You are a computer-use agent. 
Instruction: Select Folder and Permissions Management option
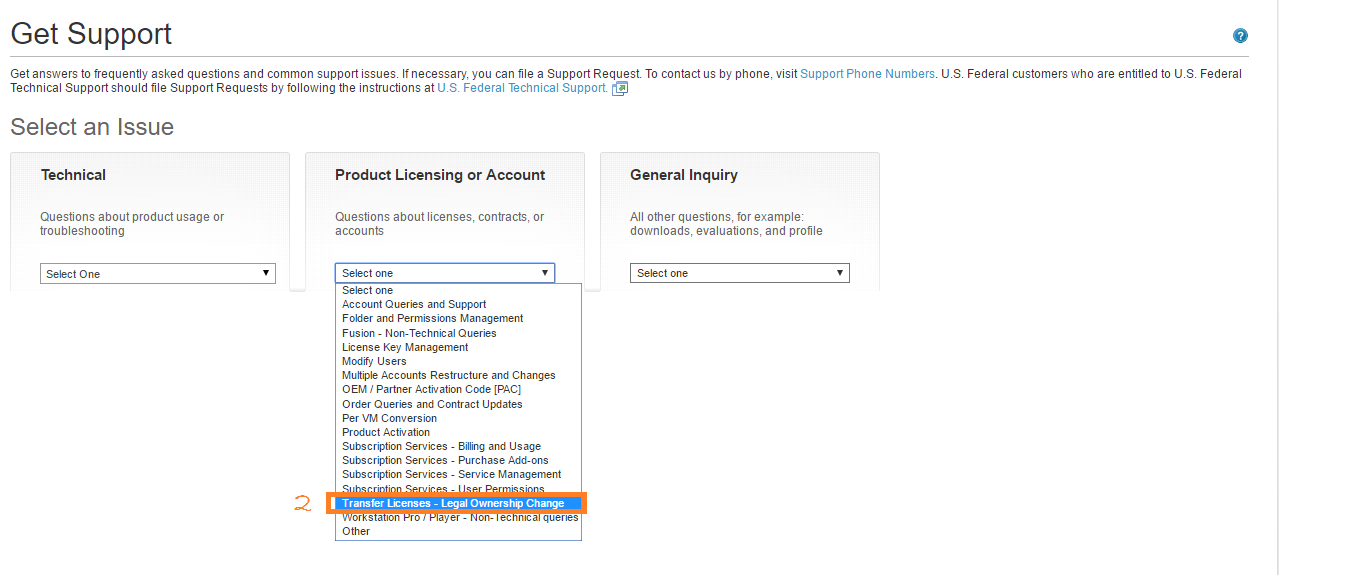(x=432, y=318)
